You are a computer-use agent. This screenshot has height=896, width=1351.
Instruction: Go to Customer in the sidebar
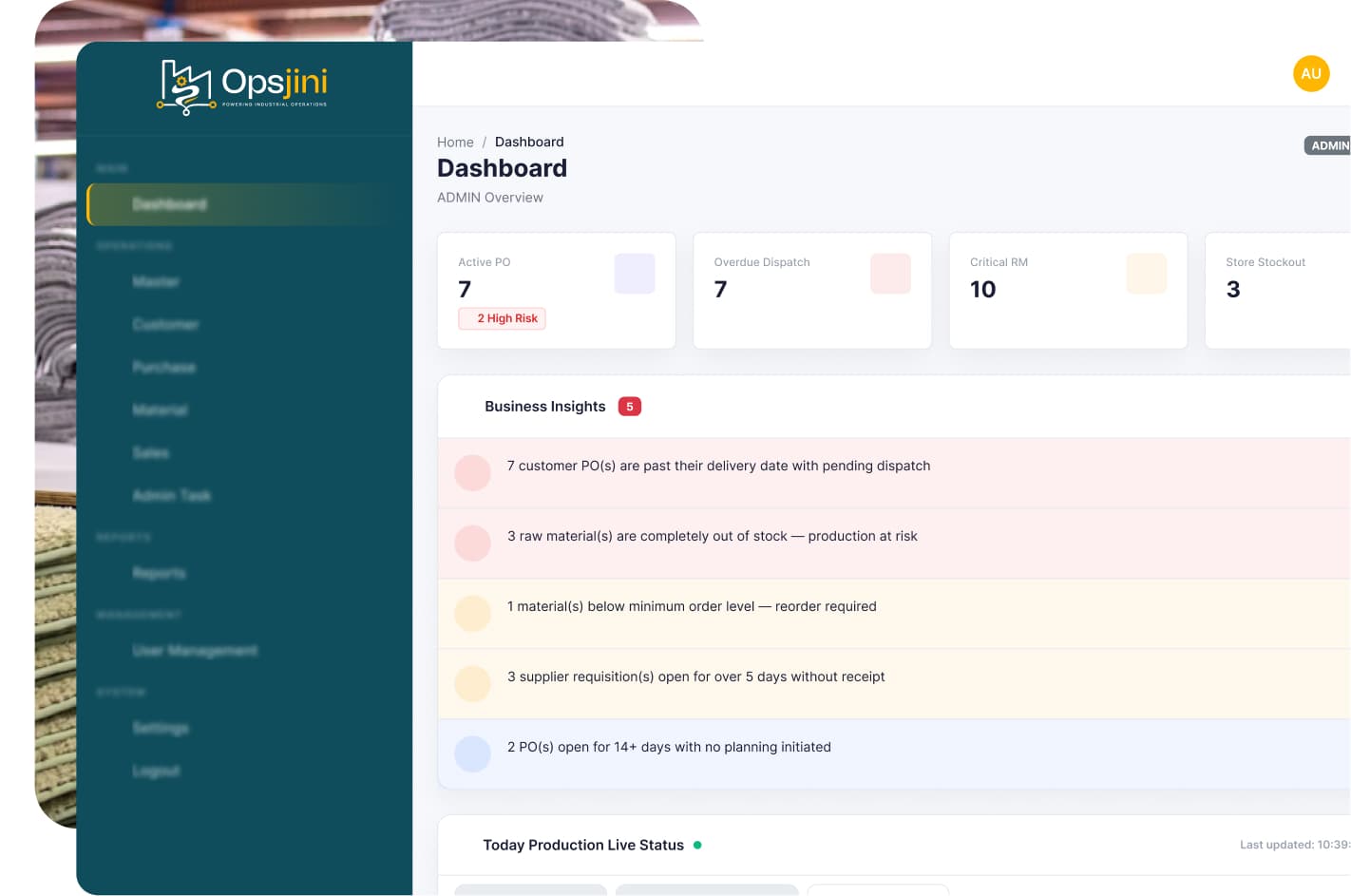coord(165,324)
